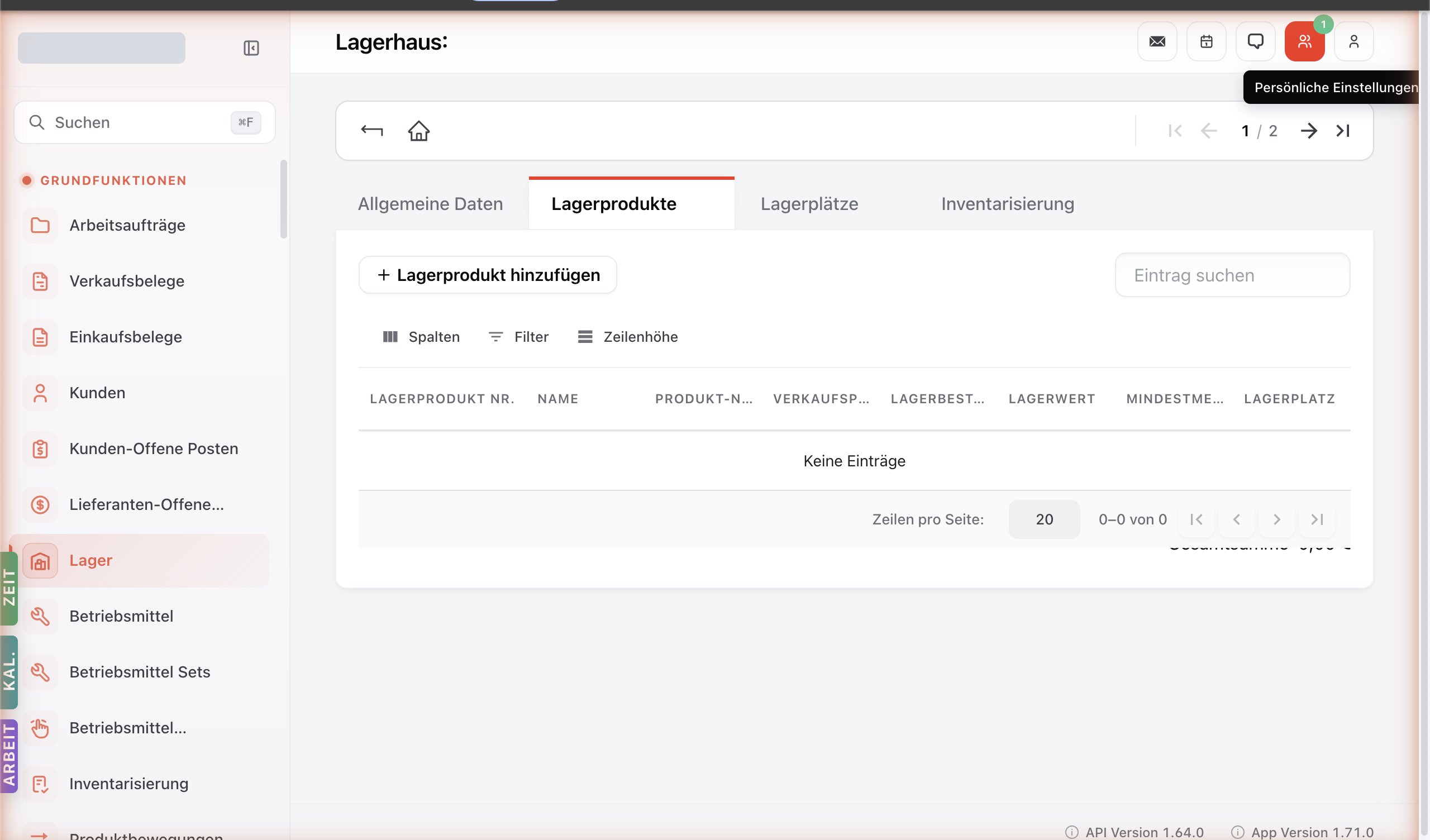Go to last table page
Image resolution: width=1430 pixels, height=840 pixels.
click(1317, 519)
